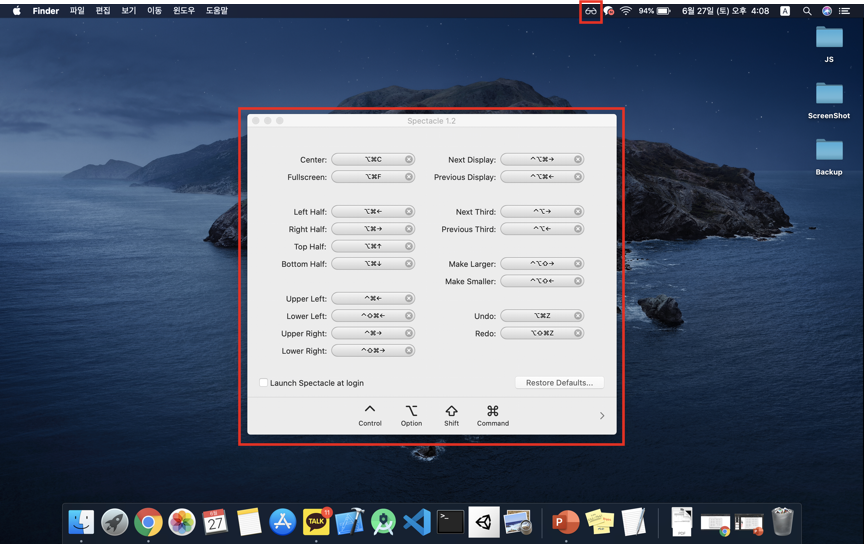864x544 pixels.
Task: Open Trash in the Dock
Action: tap(782, 521)
